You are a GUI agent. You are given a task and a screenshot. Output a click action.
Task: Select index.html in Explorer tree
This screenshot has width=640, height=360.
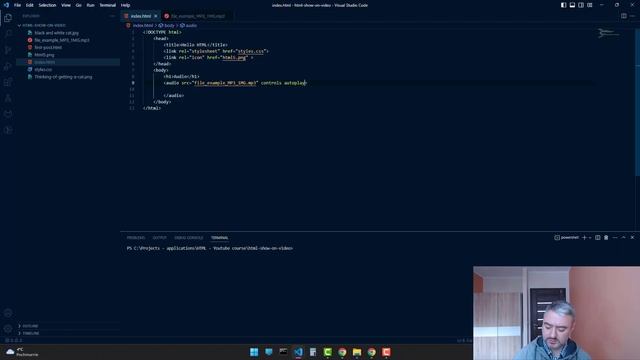point(44,62)
